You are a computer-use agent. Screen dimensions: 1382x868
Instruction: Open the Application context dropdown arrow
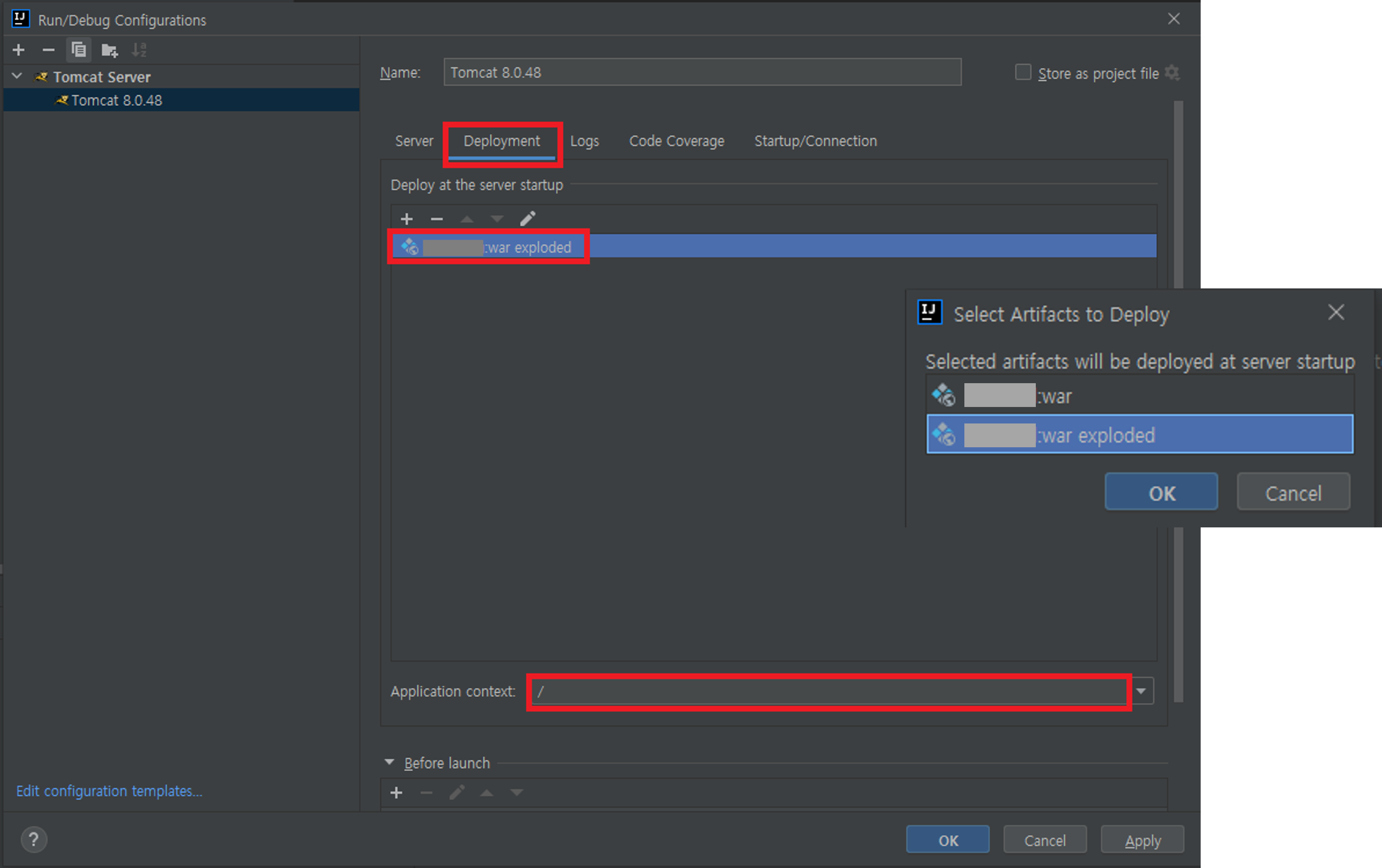click(1141, 691)
